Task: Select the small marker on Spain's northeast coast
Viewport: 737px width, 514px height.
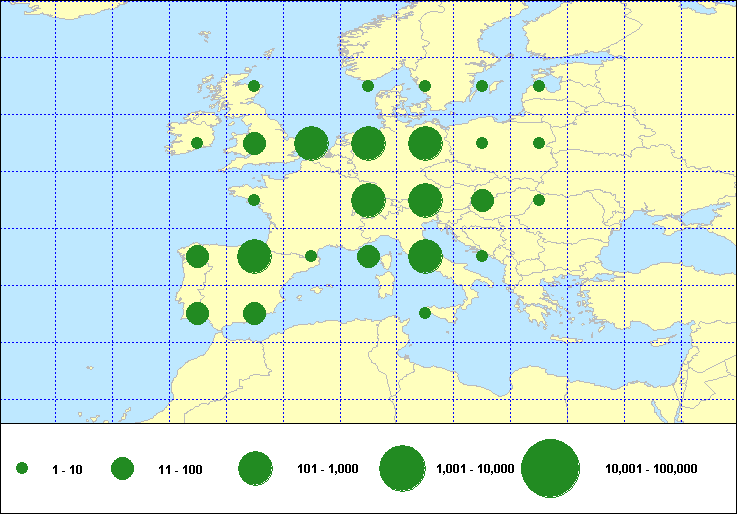Action: tap(311, 256)
